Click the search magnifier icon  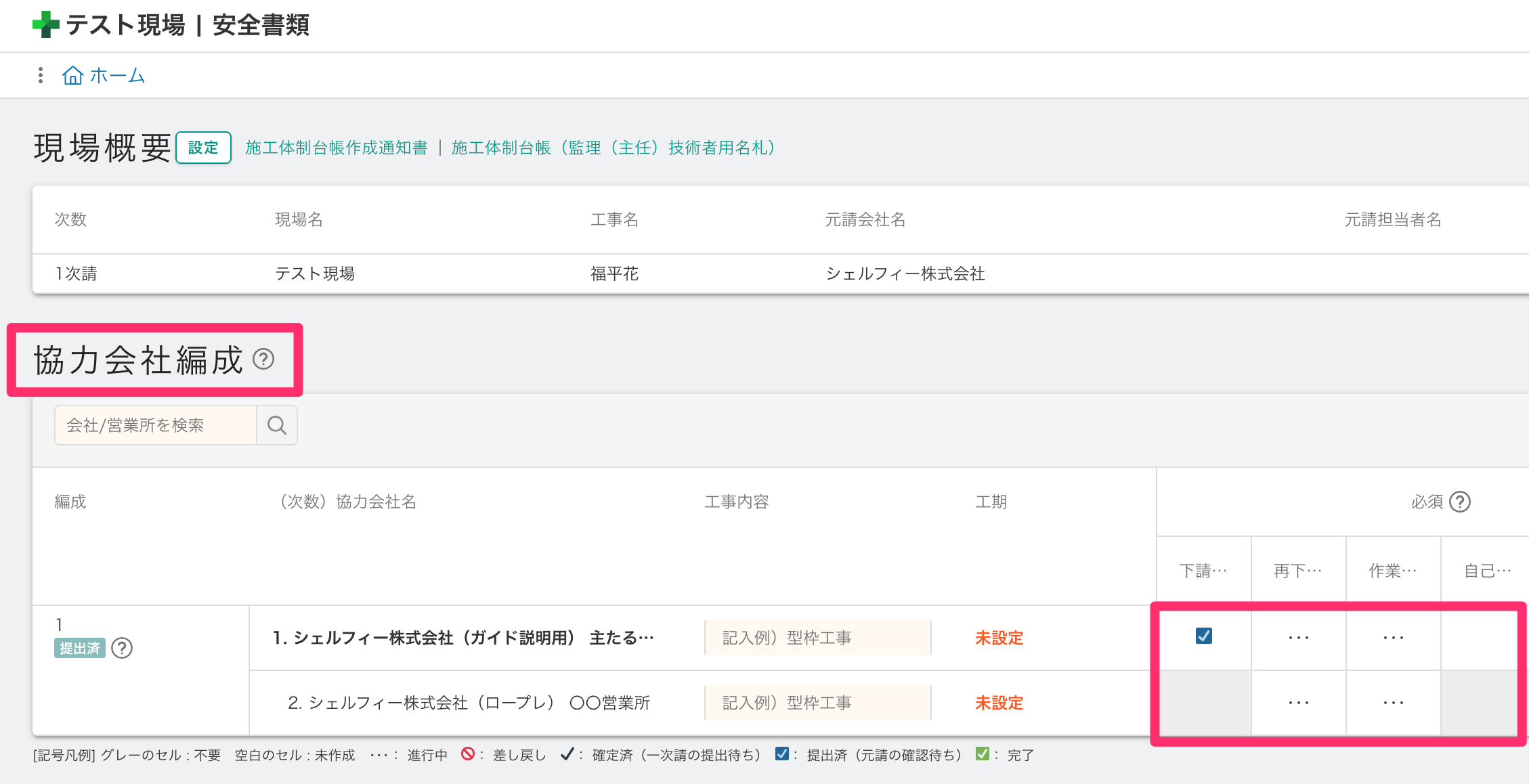(x=277, y=425)
